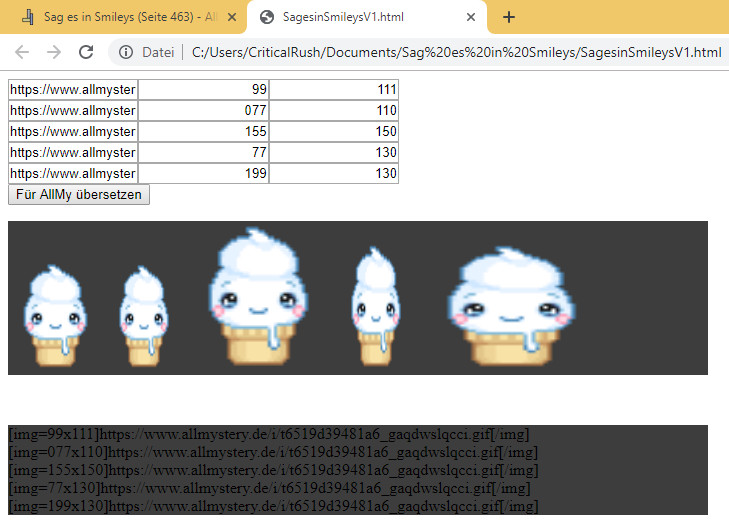Image resolution: width=729 pixels, height=525 pixels.
Task: Reload the page with refresh icon
Action: (86, 52)
